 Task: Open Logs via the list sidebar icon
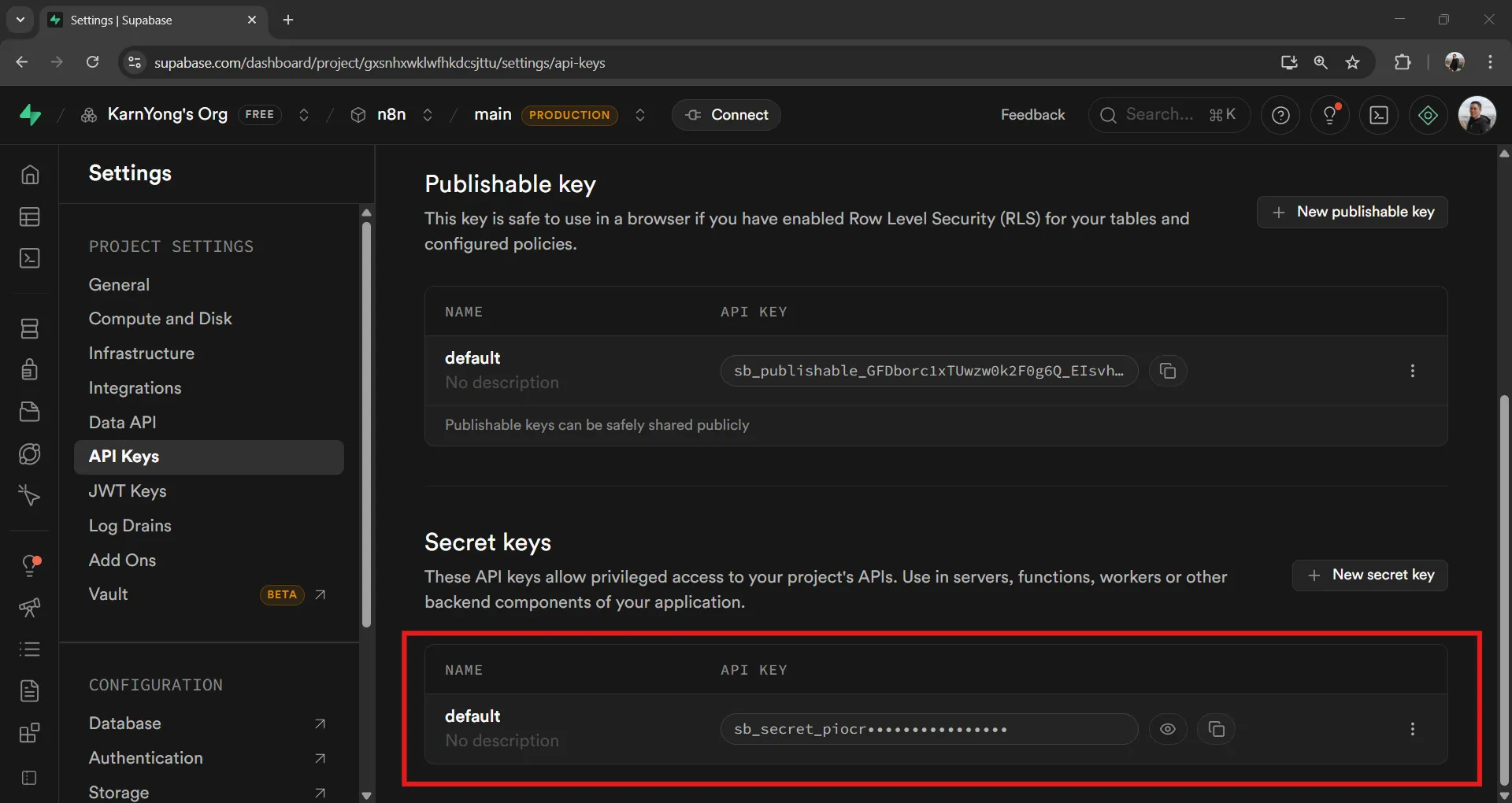click(30, 649)
